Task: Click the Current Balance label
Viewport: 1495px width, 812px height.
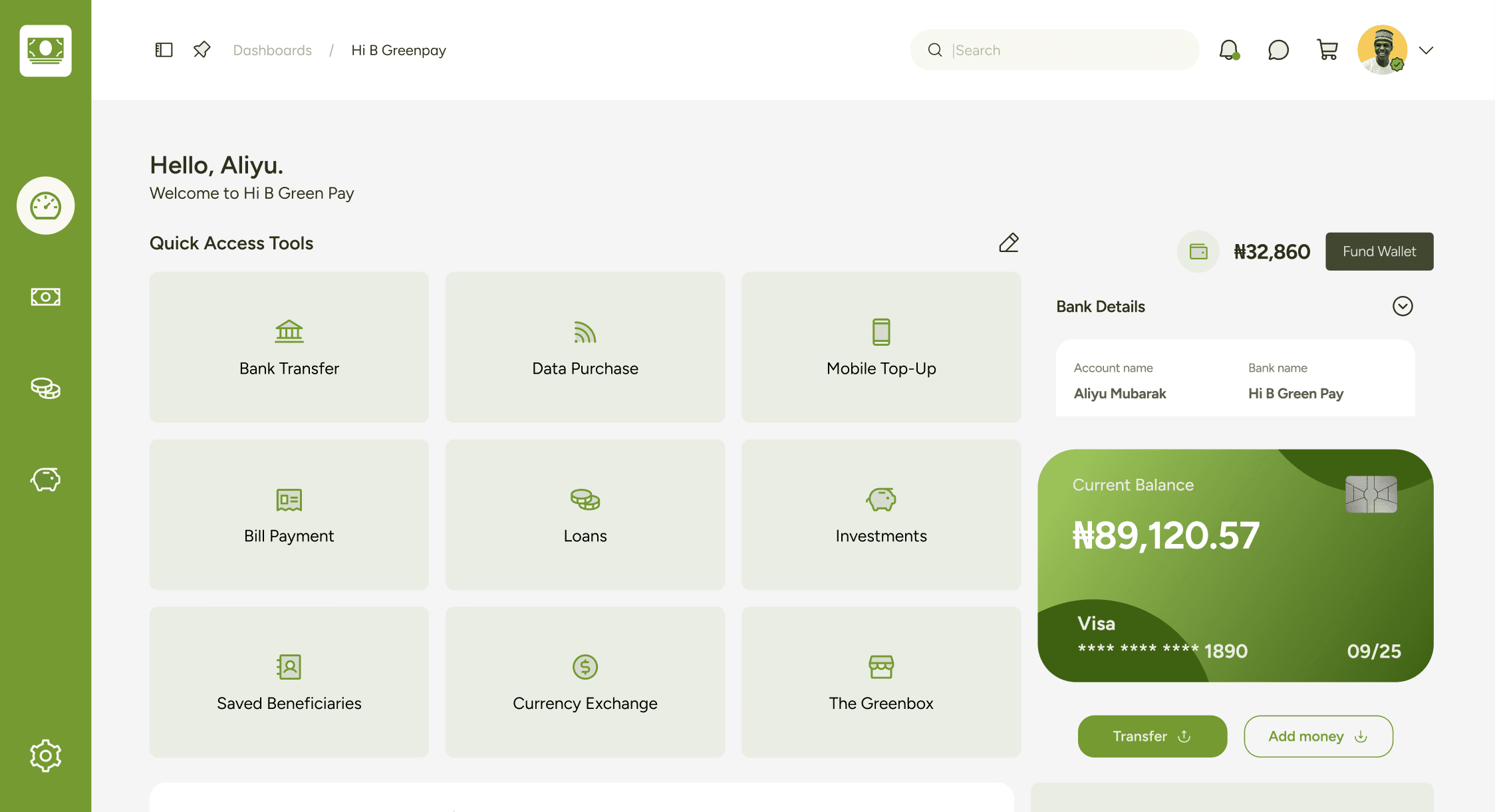Action: (x=1133, y=485)
